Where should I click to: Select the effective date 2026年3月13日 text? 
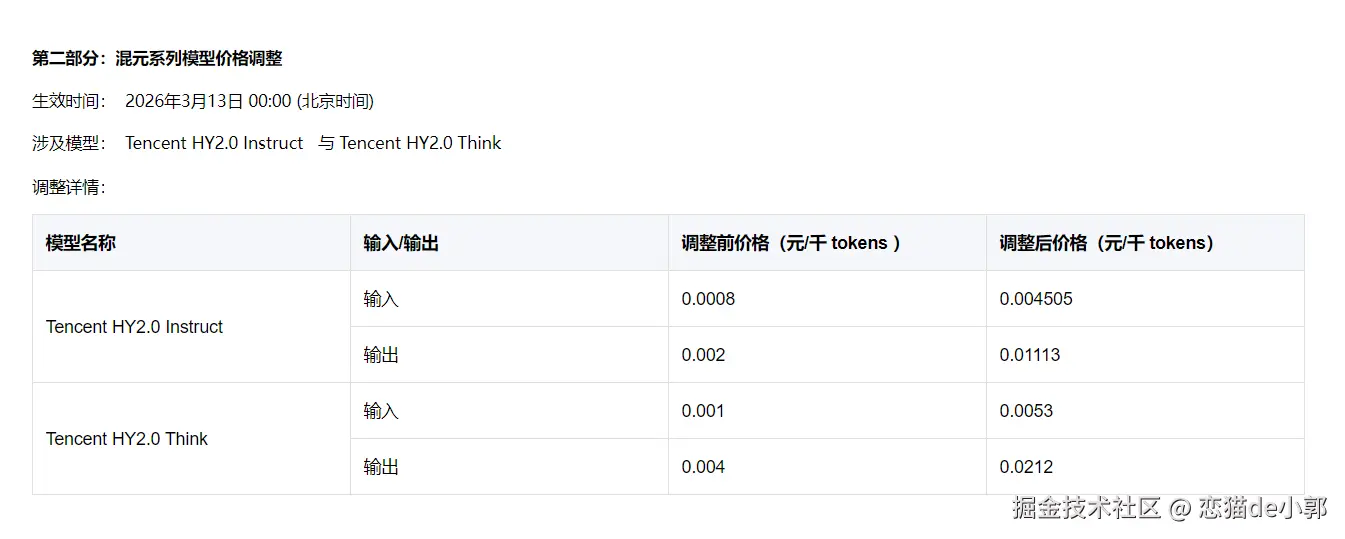click(x=184, y=101)
